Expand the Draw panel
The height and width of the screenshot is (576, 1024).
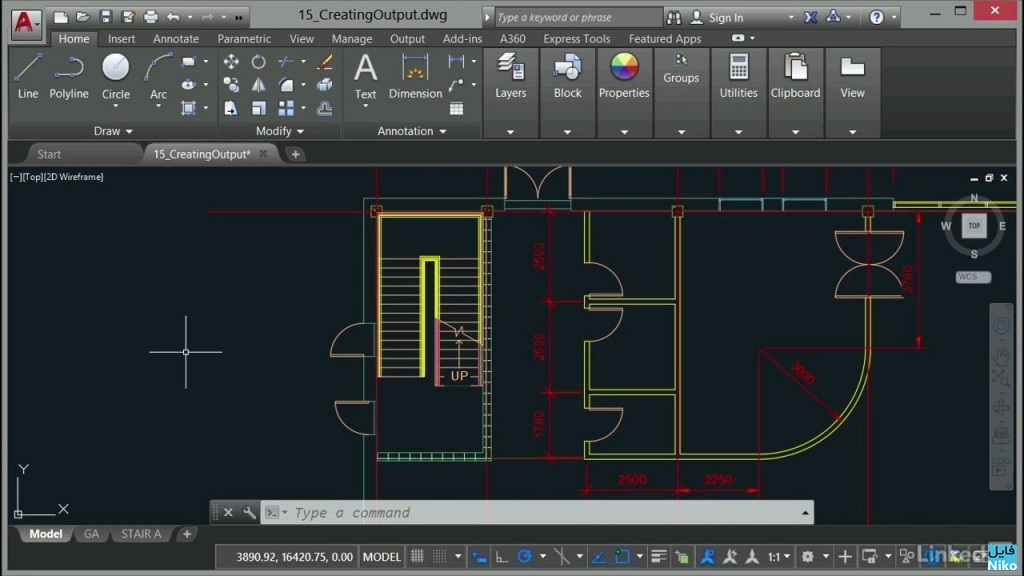pyautogui.click(x=113, y=131)
